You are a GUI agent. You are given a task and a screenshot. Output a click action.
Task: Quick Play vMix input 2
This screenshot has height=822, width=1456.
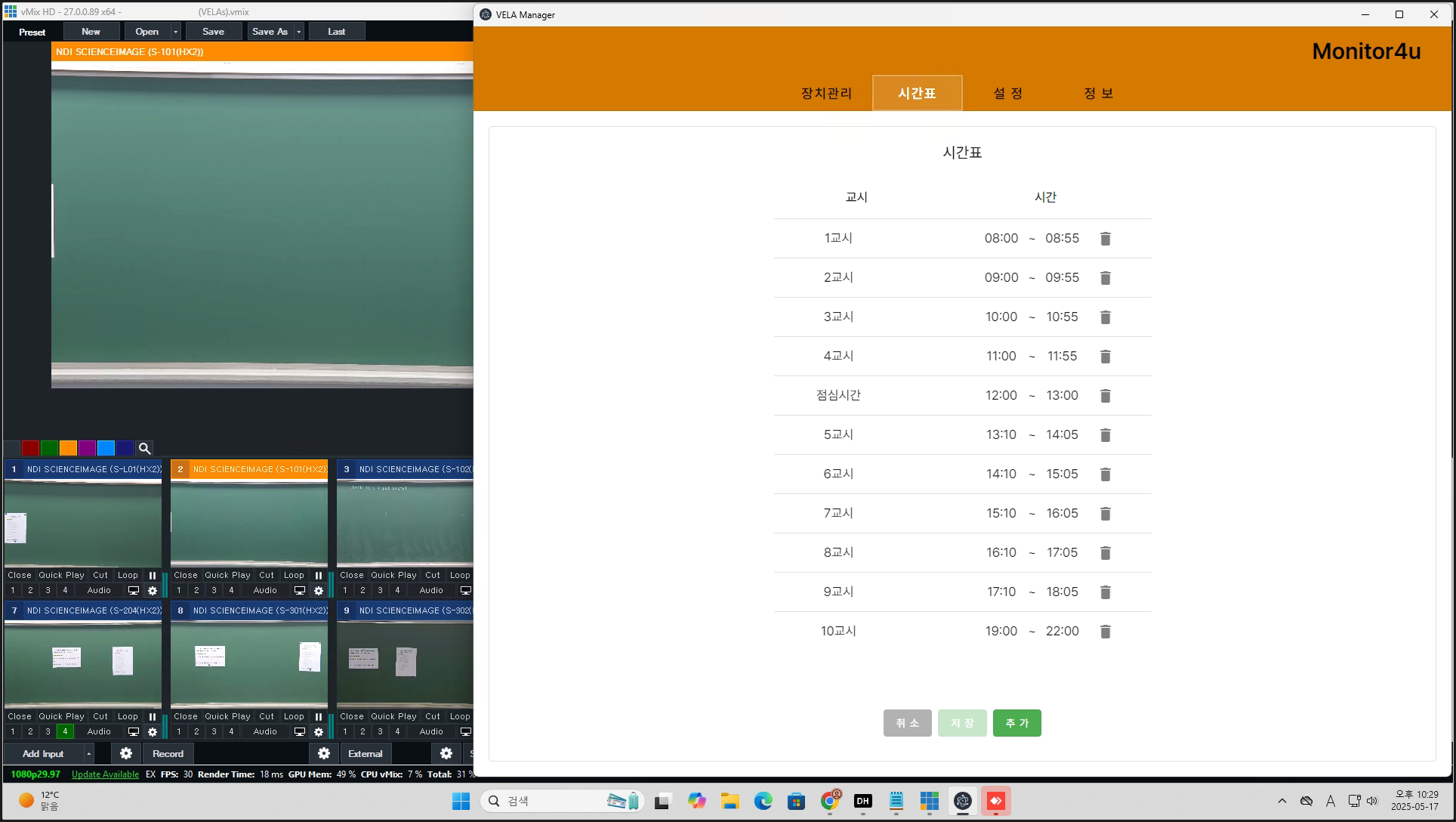[x=227, y=576]
